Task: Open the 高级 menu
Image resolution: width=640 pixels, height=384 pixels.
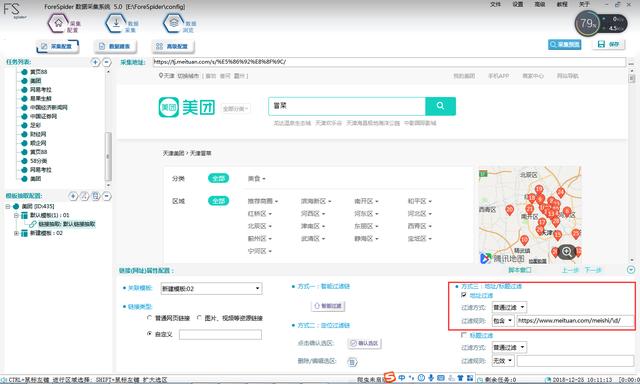Action: pyautogui.click(x=540, y=4)
